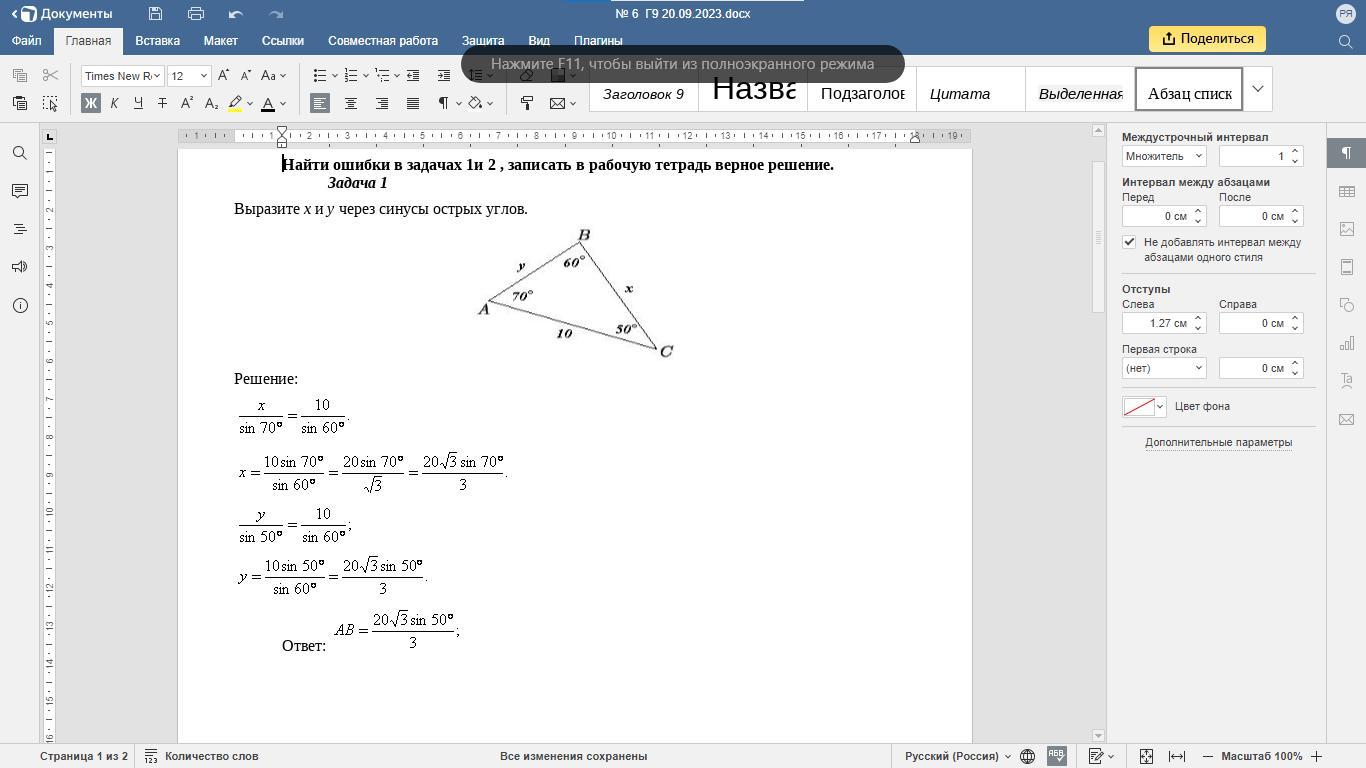Apply the Заголовок 9 style
Viewport: 1366px width, 768px height.
643,93
